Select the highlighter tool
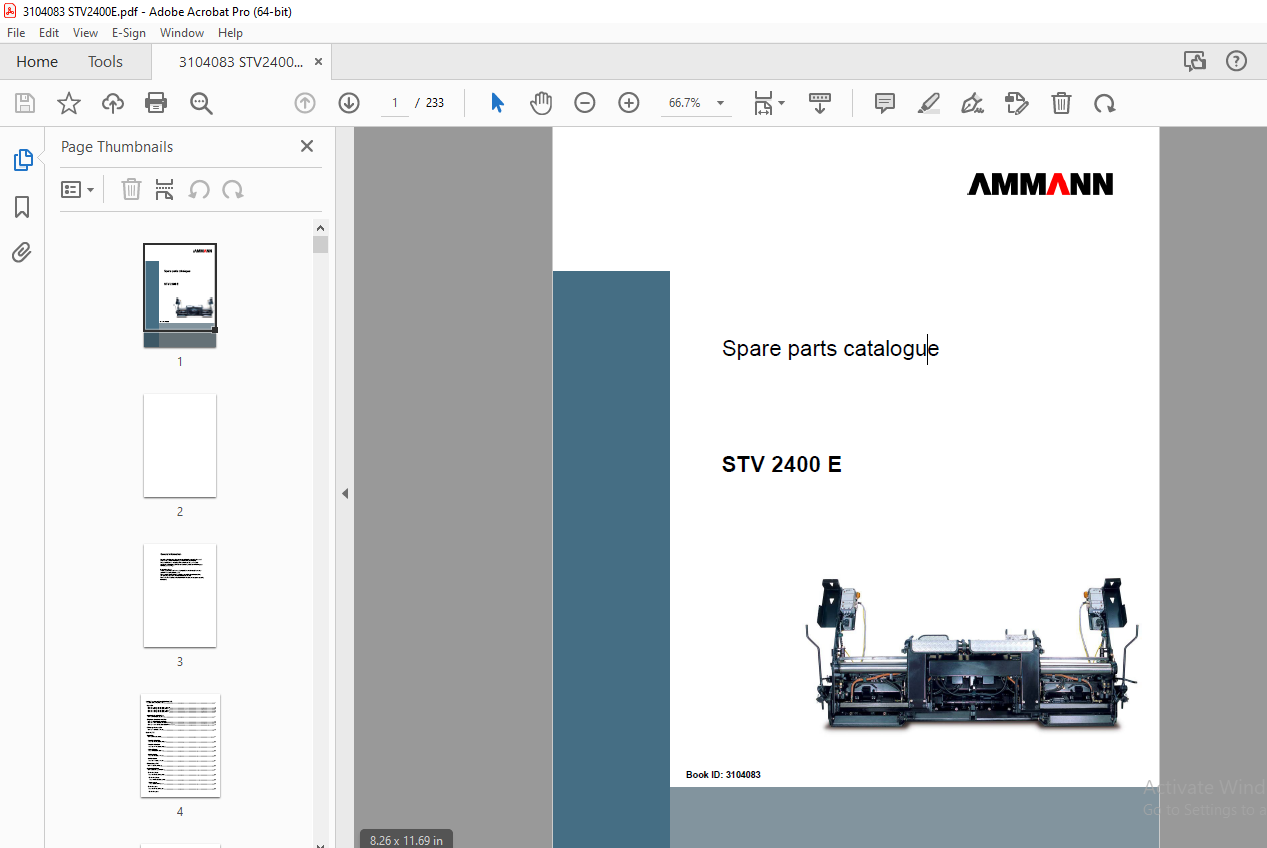The width and height of the screenshot is (1267, 848). (x=929, y=103)
